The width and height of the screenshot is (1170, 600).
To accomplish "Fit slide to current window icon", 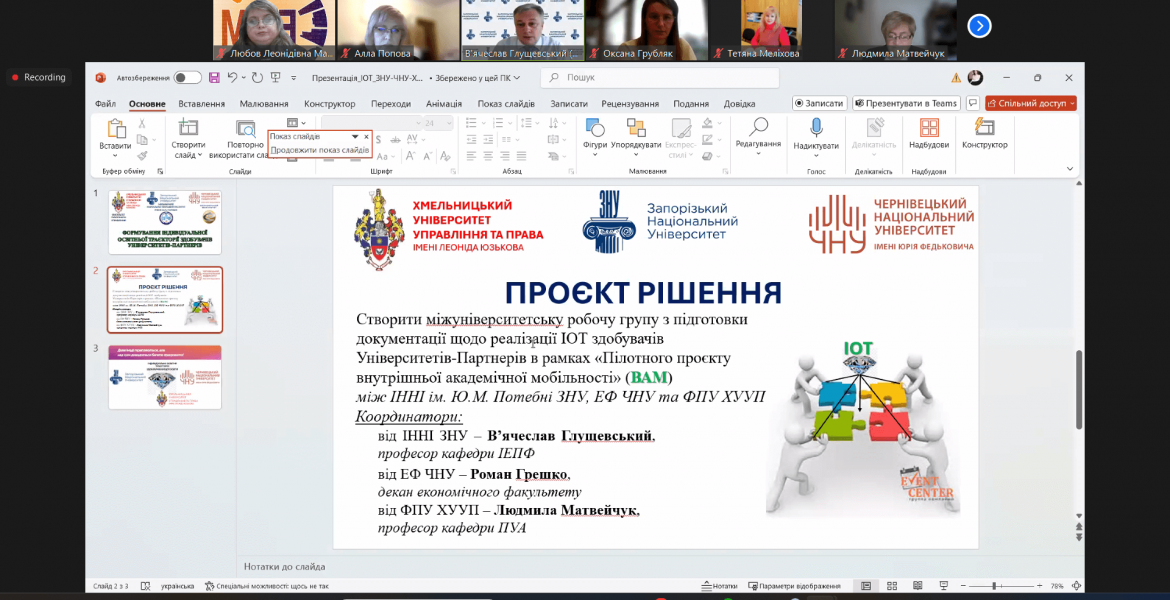I will tap(1076, 586).
